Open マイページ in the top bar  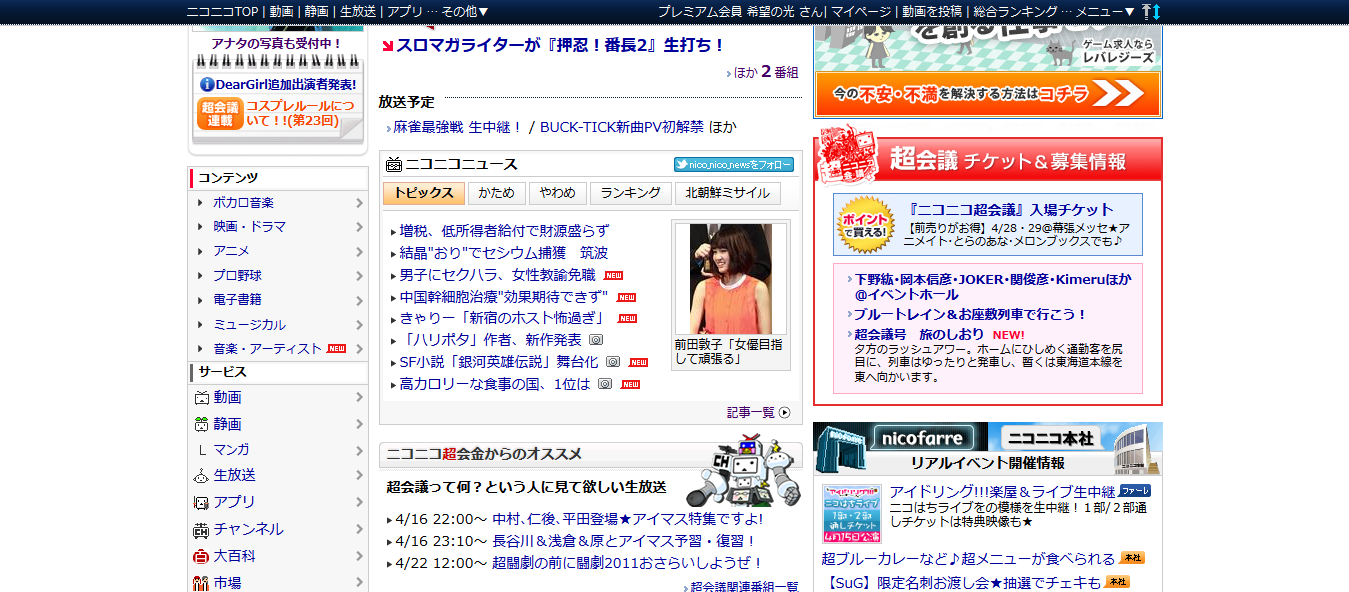(x=861, y=11)
